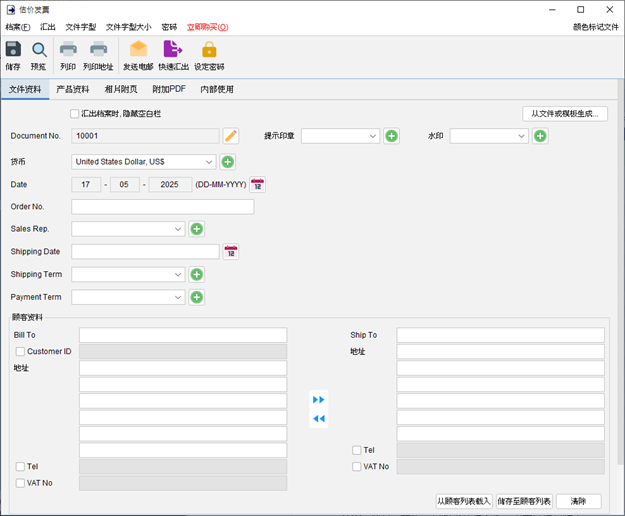Open the 汇出 menu

point(48,27)
